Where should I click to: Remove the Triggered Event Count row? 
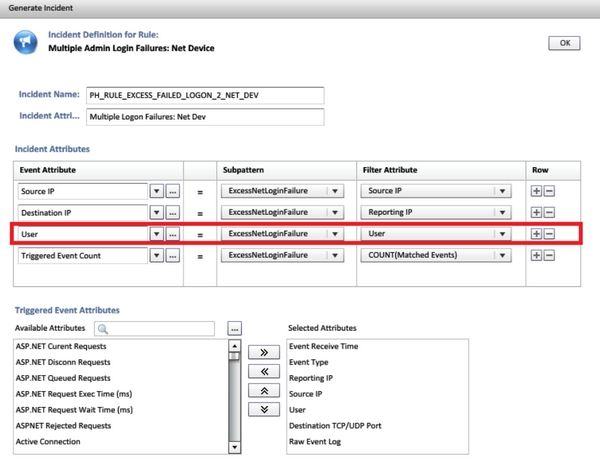point(549,255)
